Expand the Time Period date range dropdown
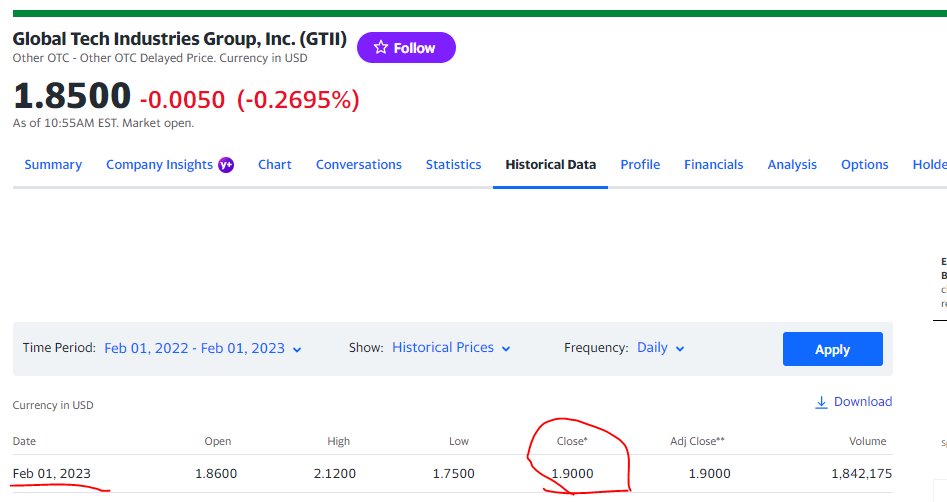 pos(203,349)
